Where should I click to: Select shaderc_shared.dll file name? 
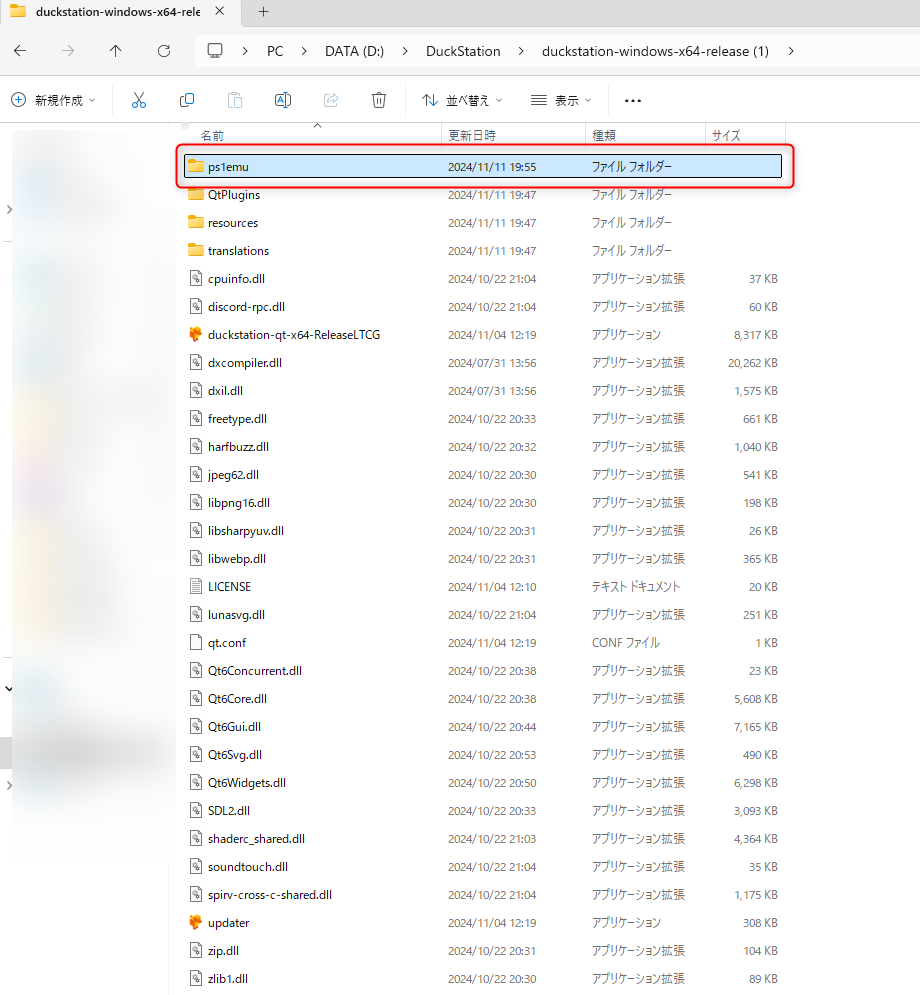click(x=256, y=838)
